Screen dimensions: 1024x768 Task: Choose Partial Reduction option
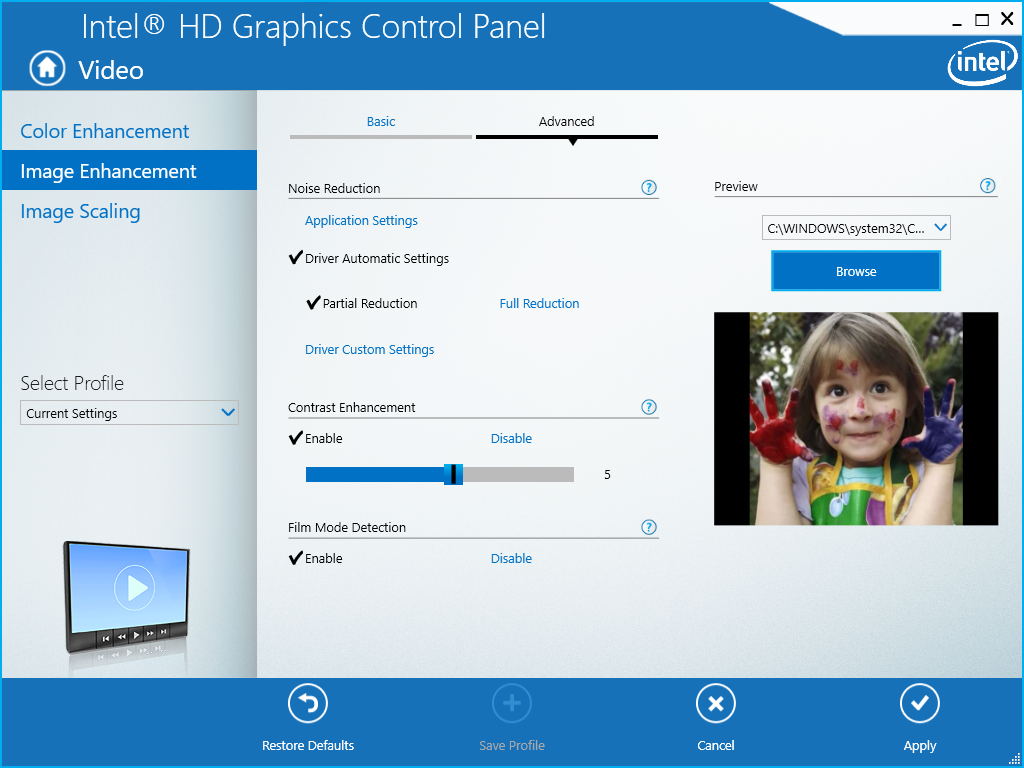click(x=362, y=304)
